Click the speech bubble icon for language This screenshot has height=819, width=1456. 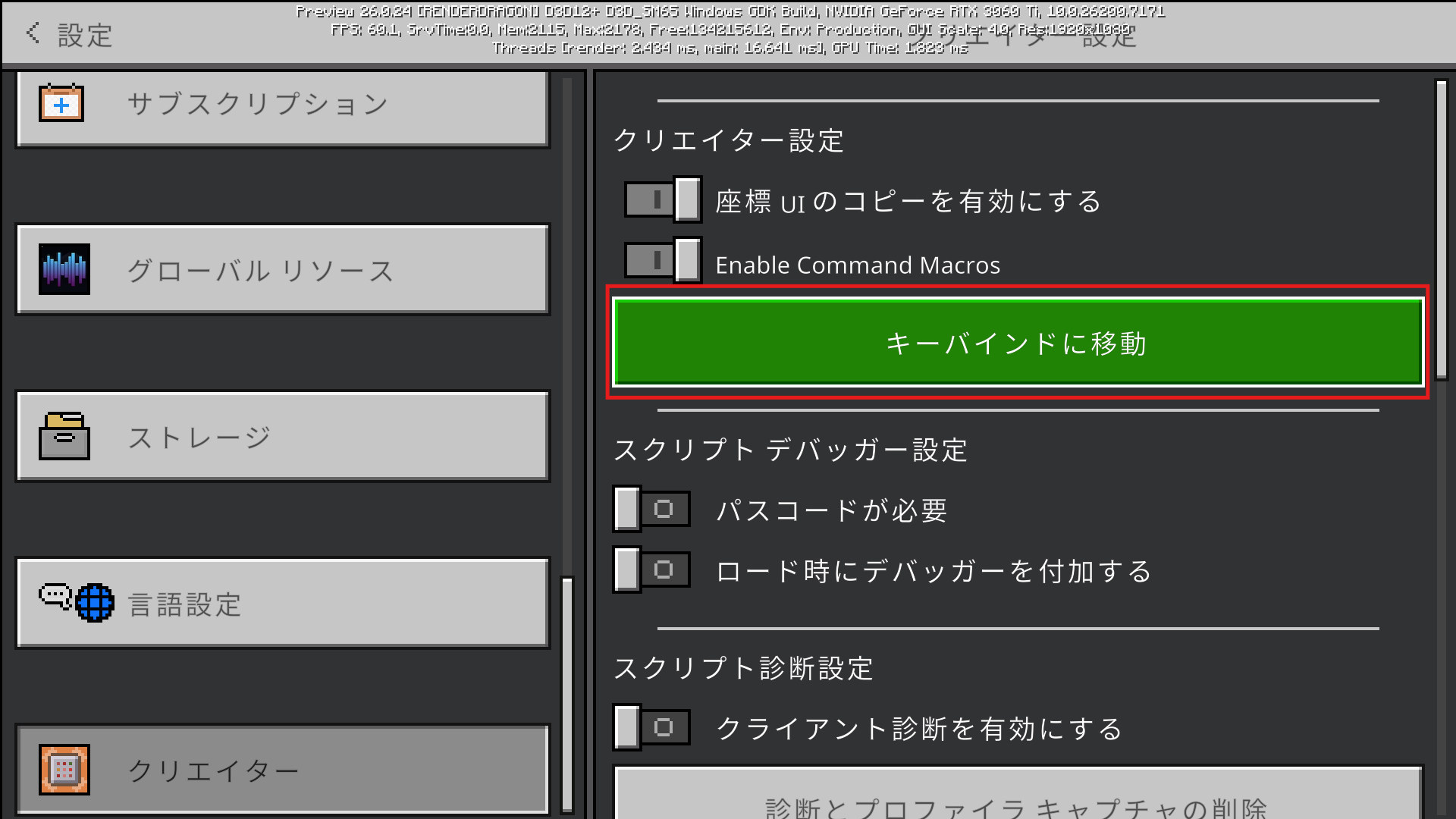pyautogui.click(x=55, y=596)
